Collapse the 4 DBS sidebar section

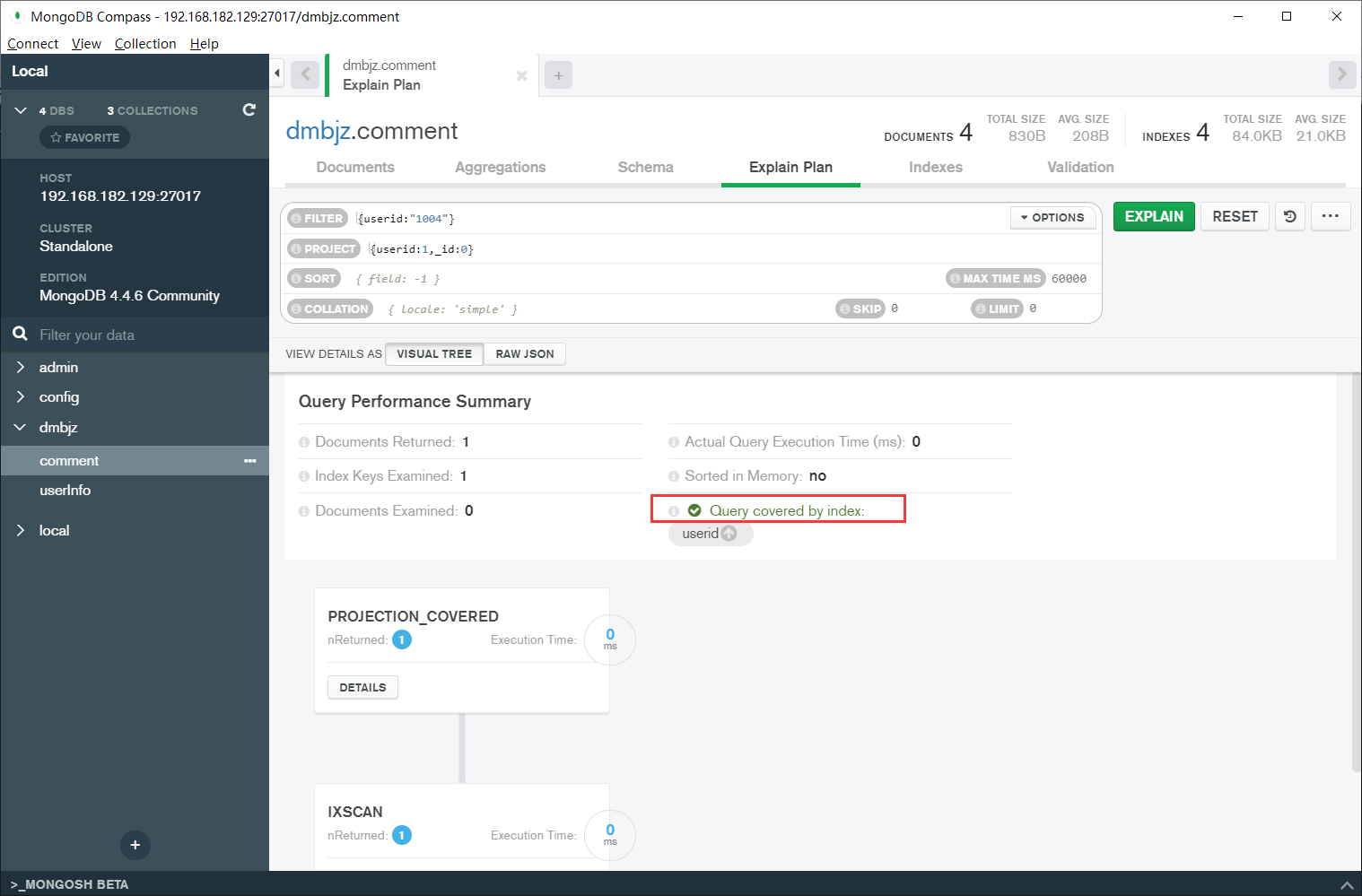point(21,110)
